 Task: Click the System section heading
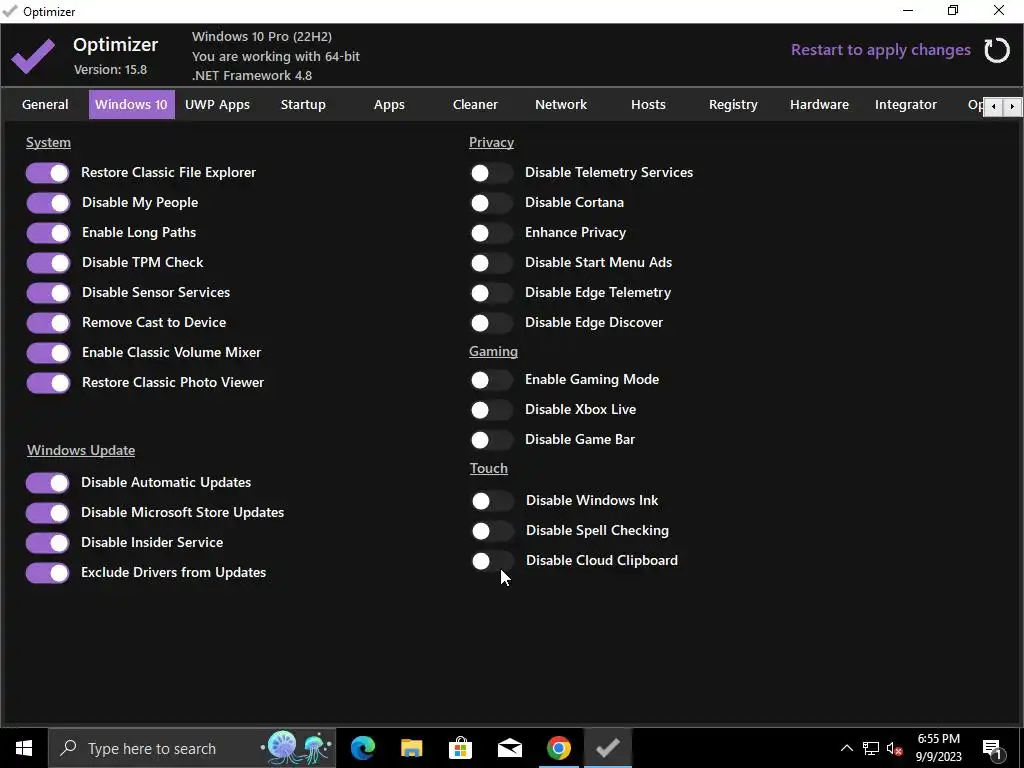tap(48, 142)
